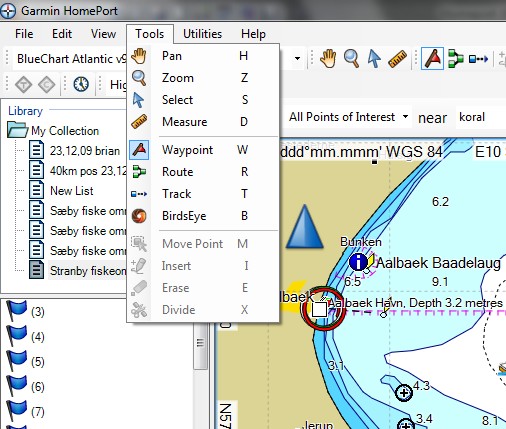506x429 pixels.
Task: Select the arrow Select tool in toolbar
Action: click(374, 59)
